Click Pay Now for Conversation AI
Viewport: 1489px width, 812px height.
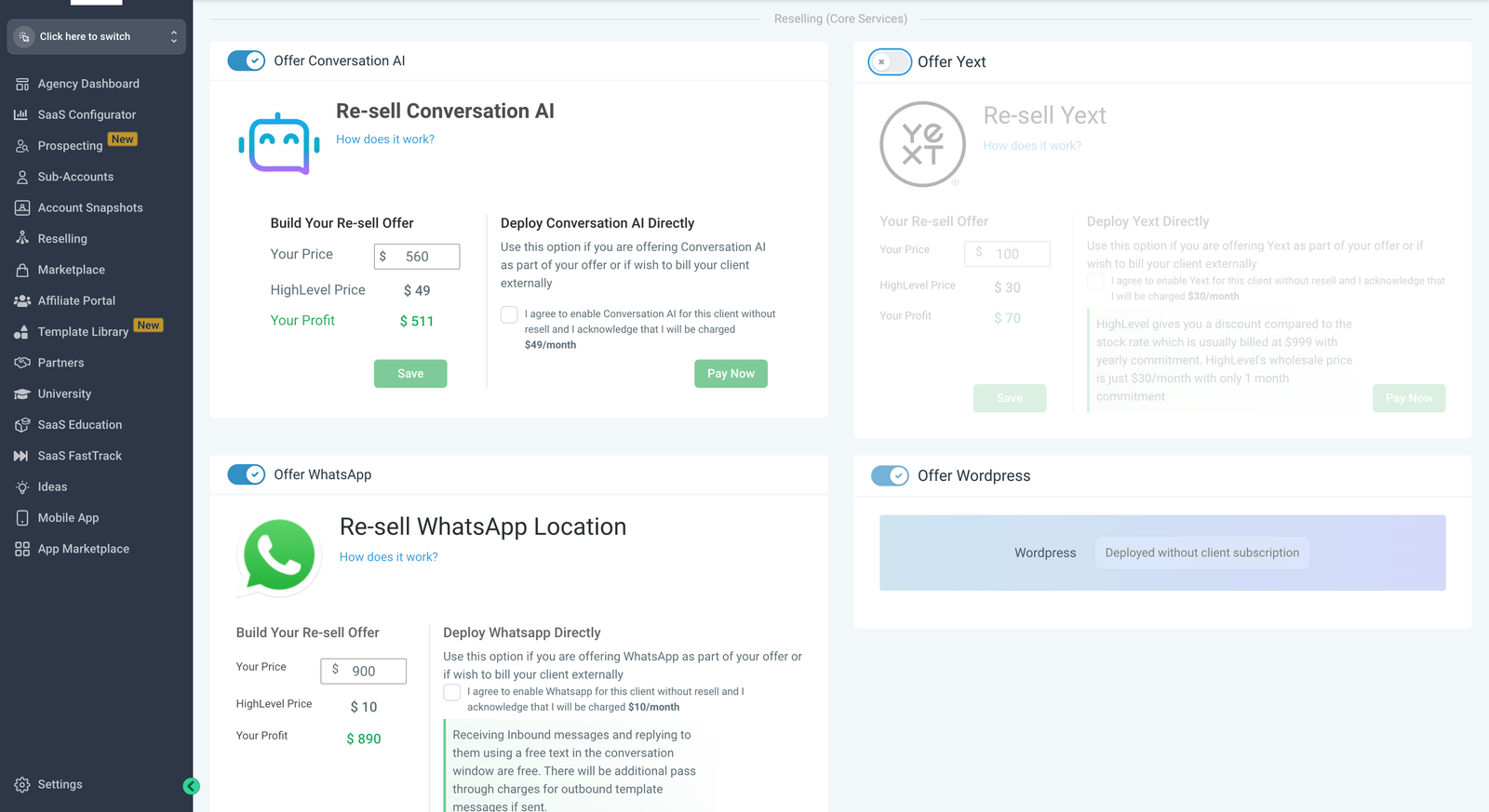731,373
